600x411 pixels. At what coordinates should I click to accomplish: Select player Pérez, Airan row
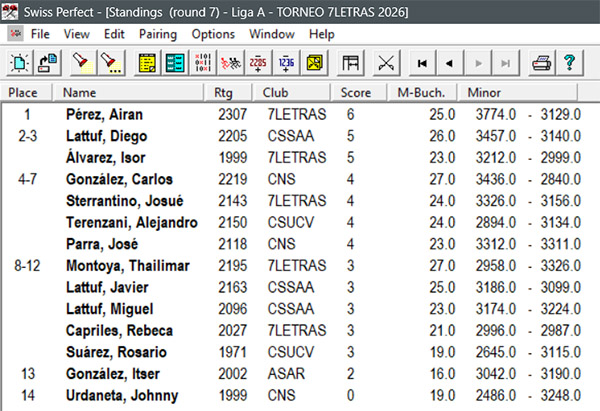(102, 114)
